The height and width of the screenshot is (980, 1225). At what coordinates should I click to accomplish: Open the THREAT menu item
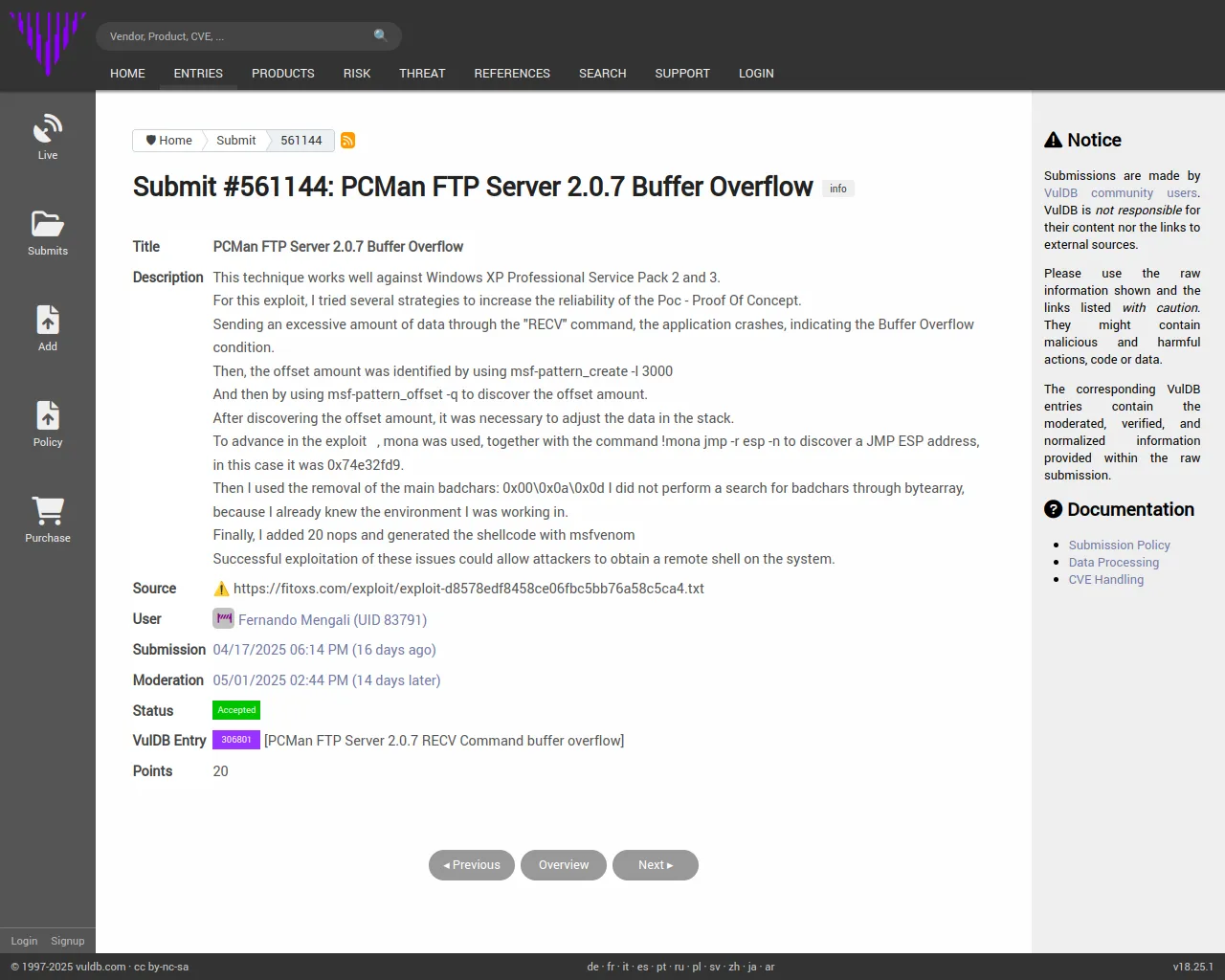[x=422, y=74]
